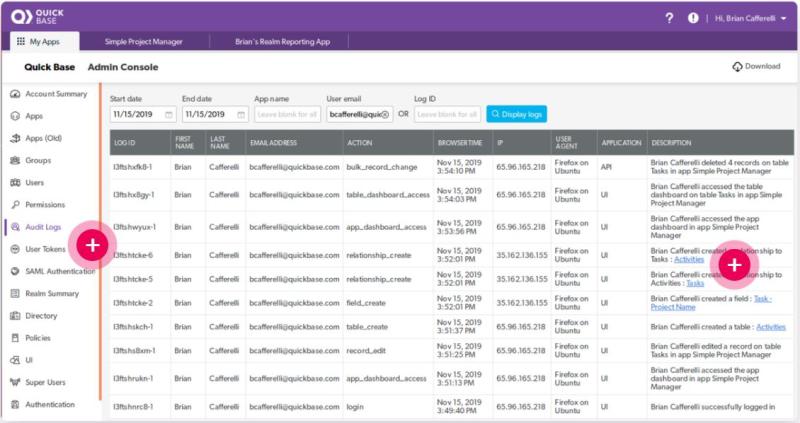Screen dimensions: 800x423
Task: Open Brian's Realm Reporting App tab
Action: point(282,42)
